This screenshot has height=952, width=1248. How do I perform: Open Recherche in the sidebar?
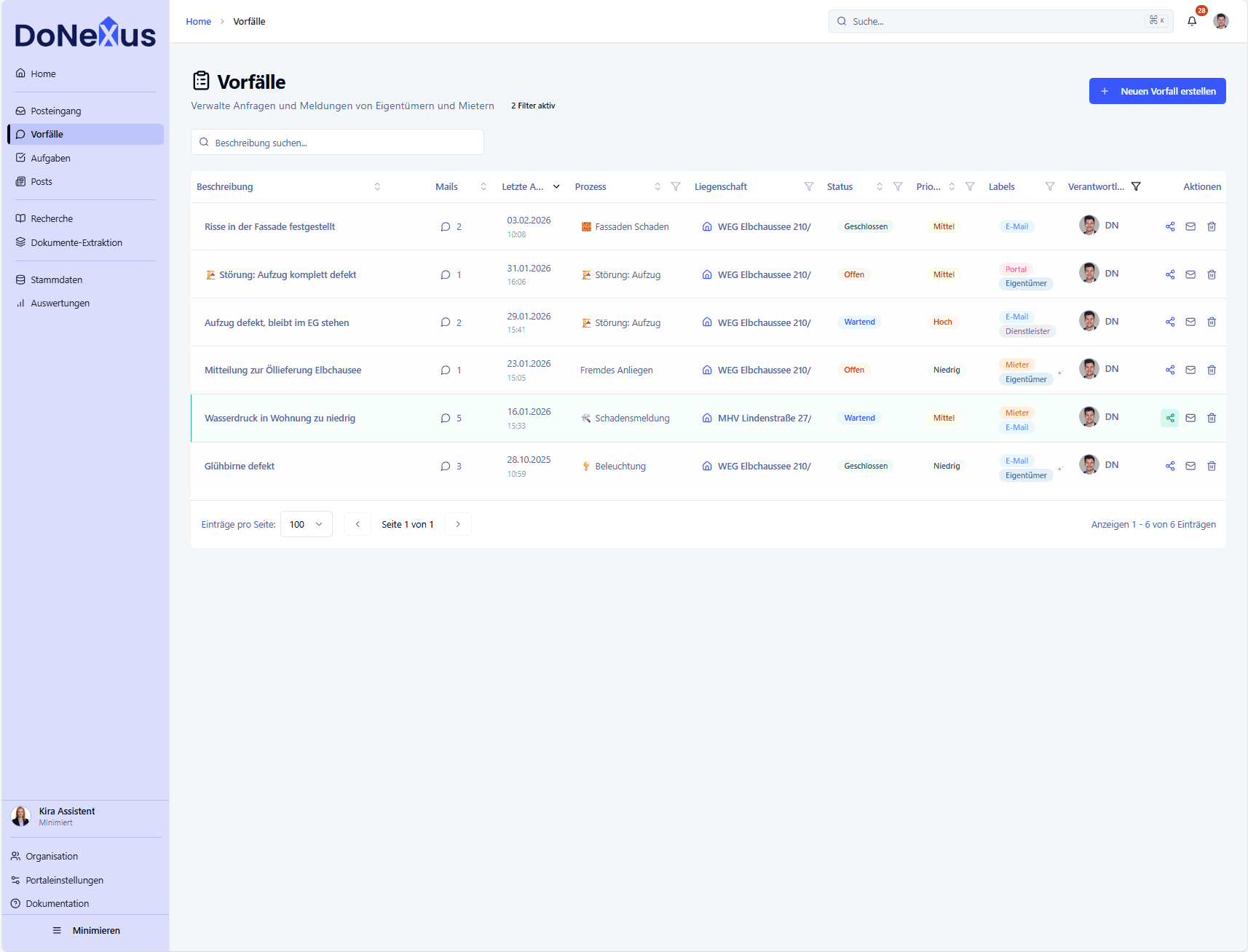coord(84,218)
